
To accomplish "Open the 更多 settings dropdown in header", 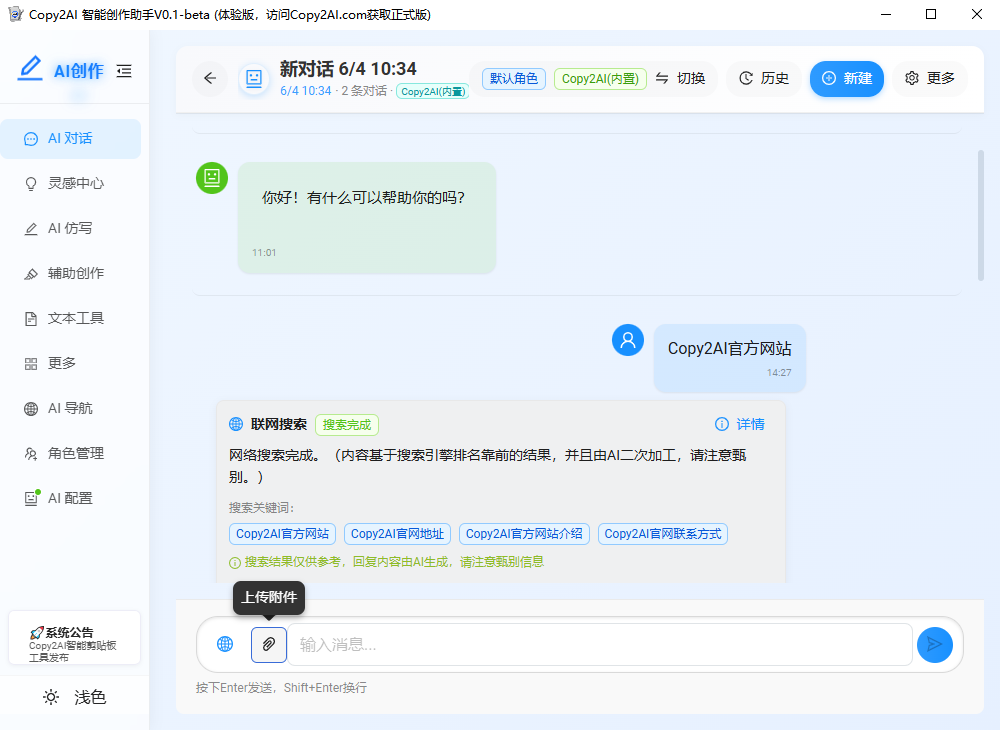I will coord(930,78).
